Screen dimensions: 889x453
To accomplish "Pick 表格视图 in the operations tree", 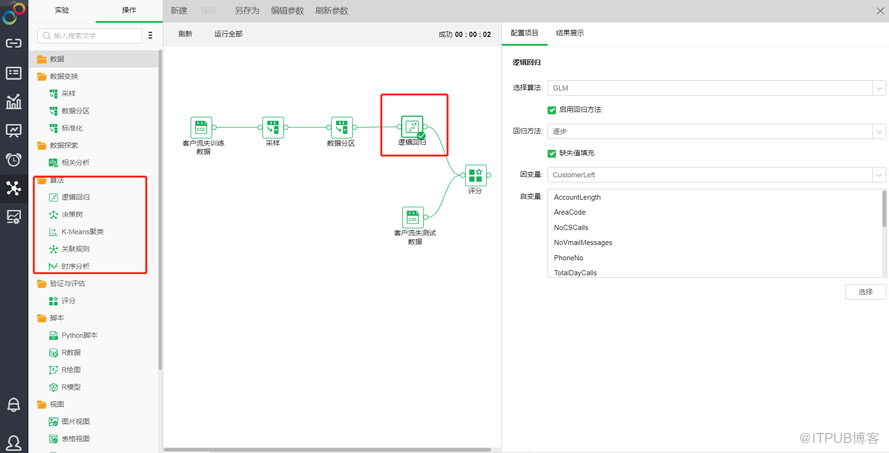I will coord(75,439).
